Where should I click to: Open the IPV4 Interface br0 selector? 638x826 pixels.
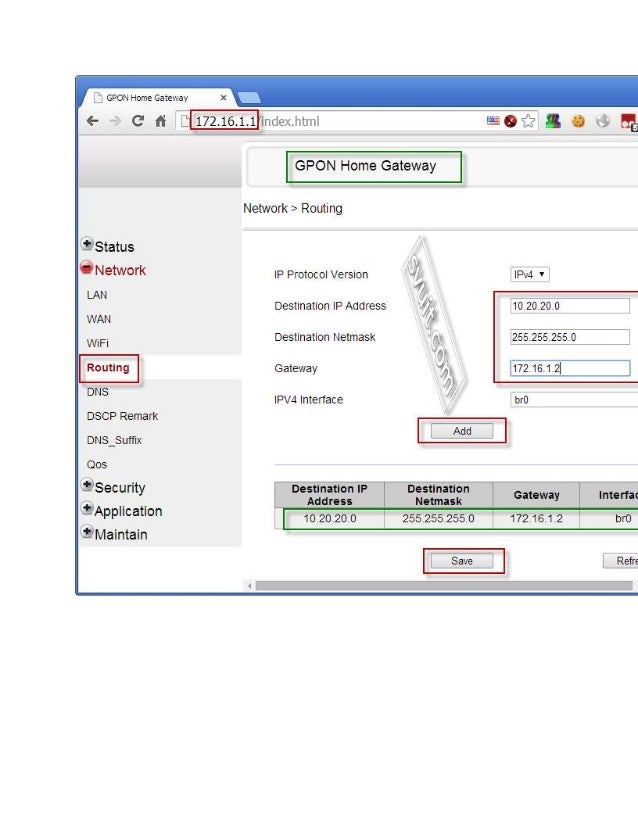point(574,400)
